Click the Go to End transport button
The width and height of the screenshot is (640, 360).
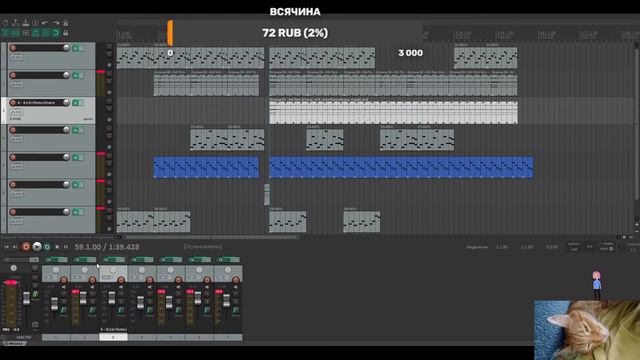(15, 247)
